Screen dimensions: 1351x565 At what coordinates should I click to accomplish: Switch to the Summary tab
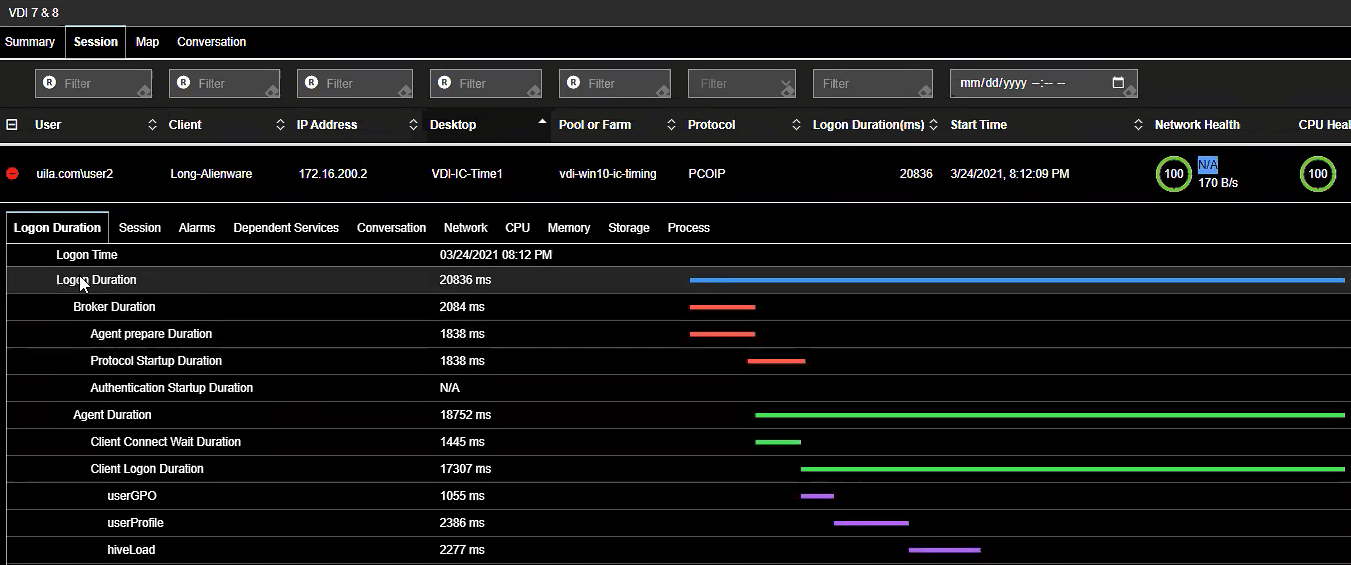click(30, 42)
